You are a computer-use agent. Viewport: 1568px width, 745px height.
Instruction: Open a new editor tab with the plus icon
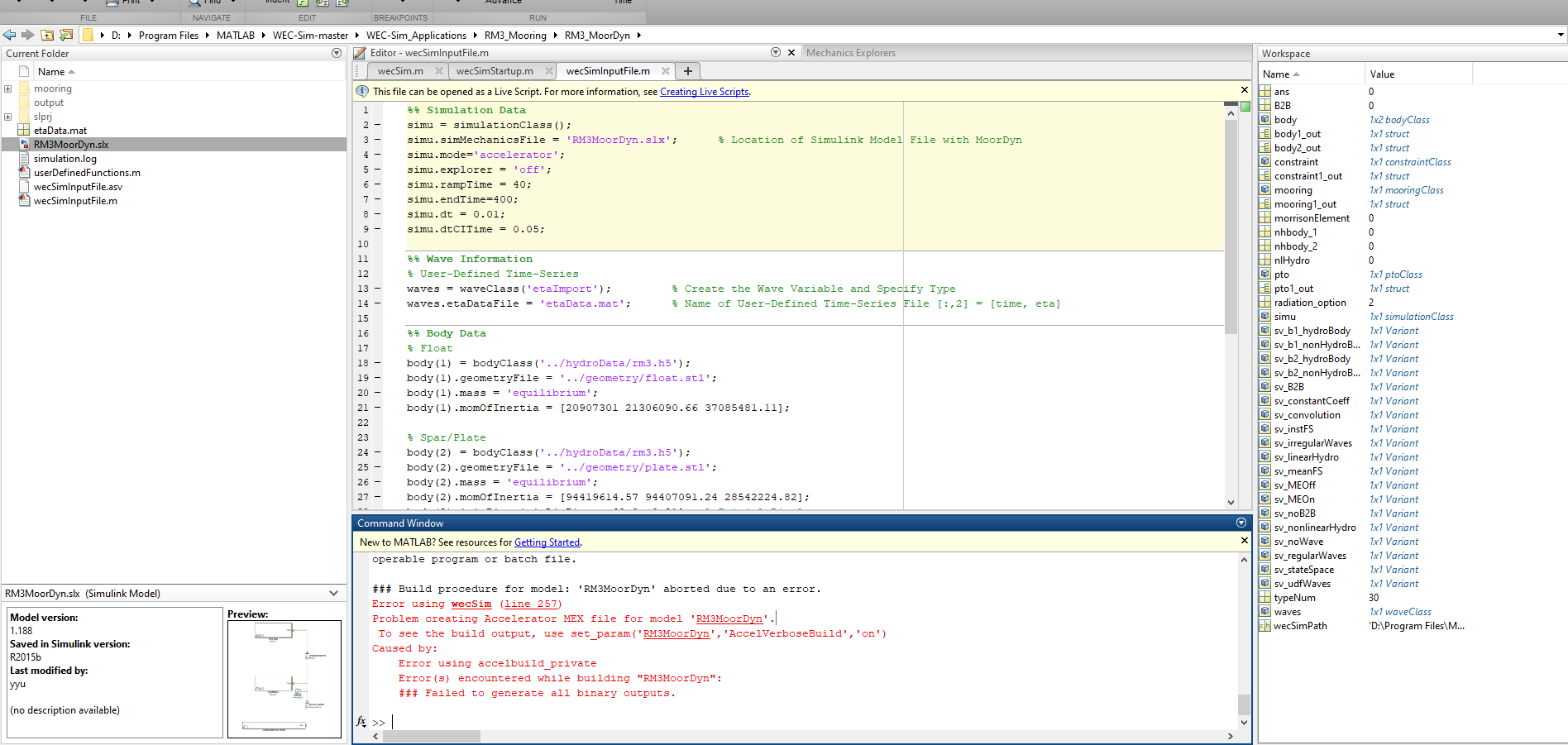click(x=687, y=71)
